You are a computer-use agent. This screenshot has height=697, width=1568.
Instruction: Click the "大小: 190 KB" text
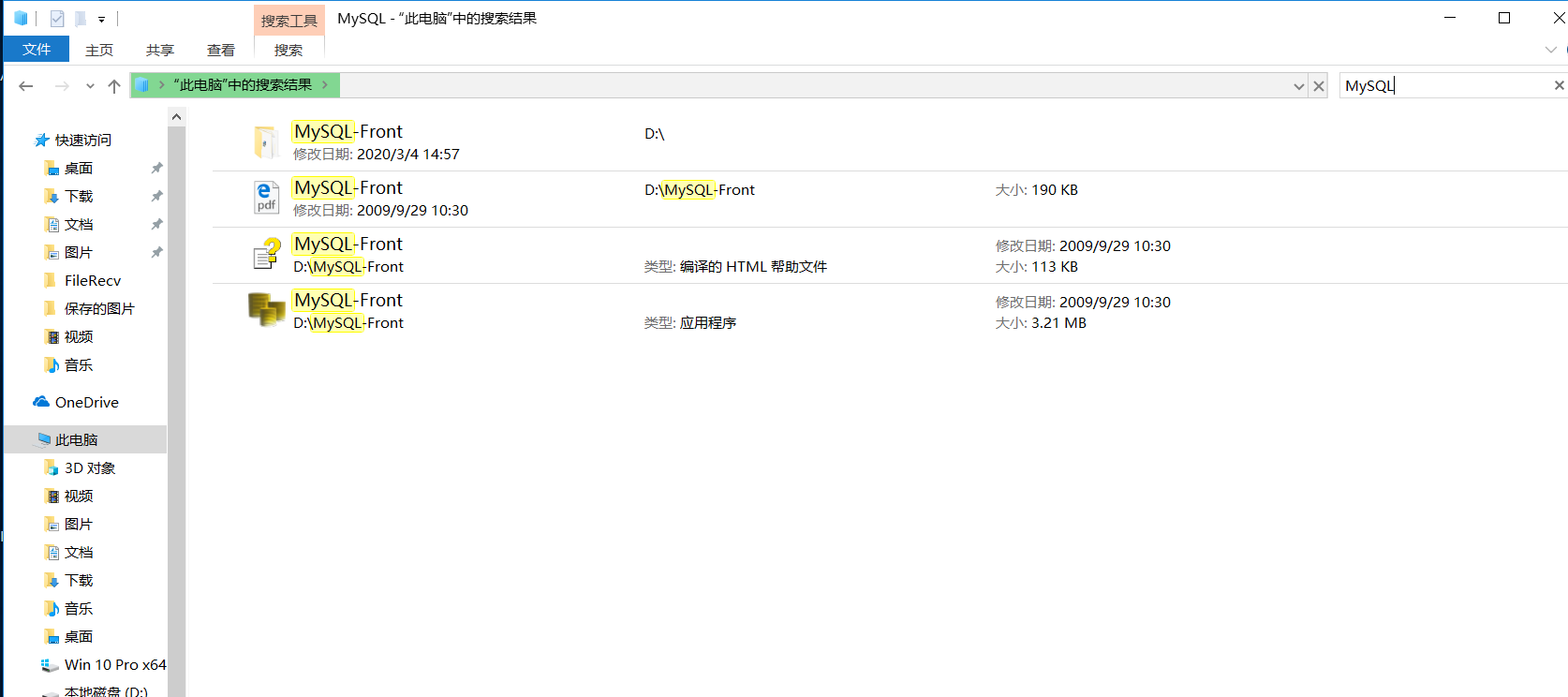[x=1037, y=189]
